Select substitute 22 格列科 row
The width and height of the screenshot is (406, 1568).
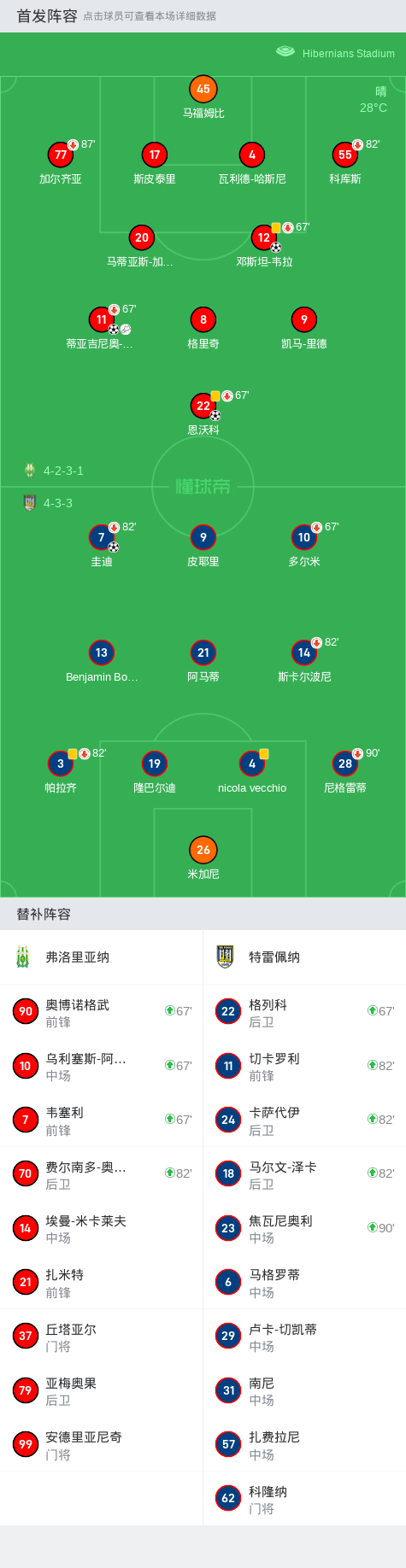pos(304,1012)
